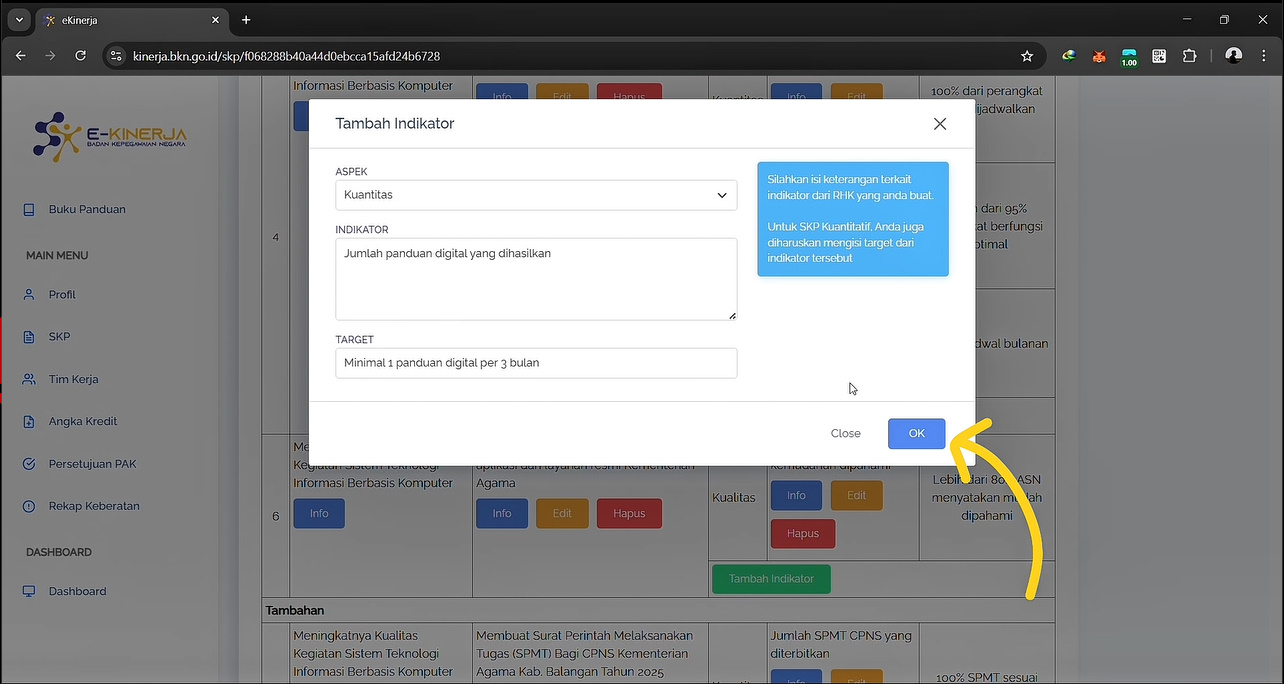The height and width of the screenshot is (684, 1284).
Task: Expand the tab search dropdown arrow
Action: [x=18, y=20]
